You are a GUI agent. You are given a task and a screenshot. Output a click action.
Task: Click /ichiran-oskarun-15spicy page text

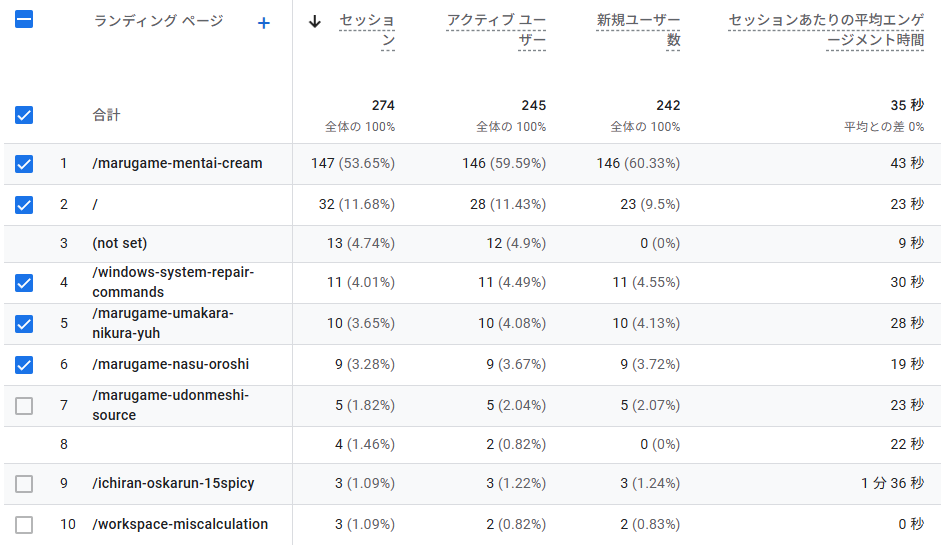coord(173,483)
